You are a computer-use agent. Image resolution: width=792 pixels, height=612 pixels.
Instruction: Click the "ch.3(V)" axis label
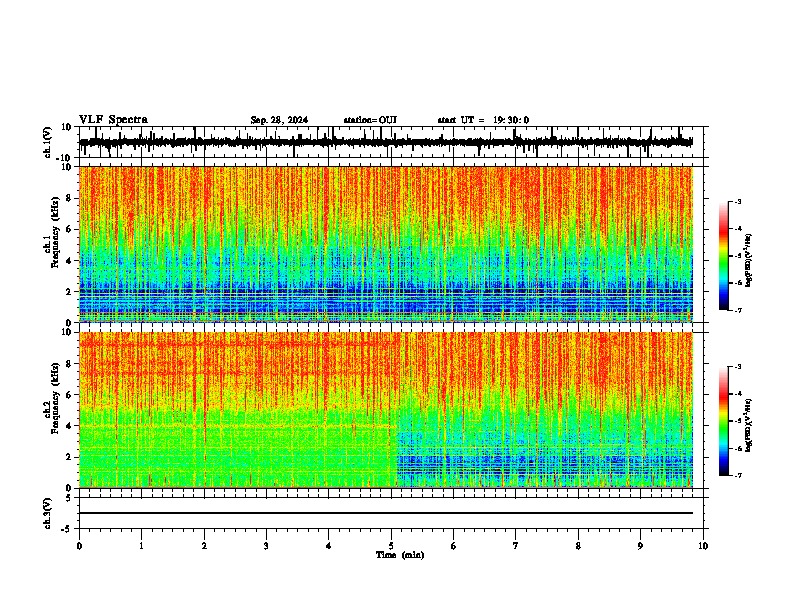(48, 514)
